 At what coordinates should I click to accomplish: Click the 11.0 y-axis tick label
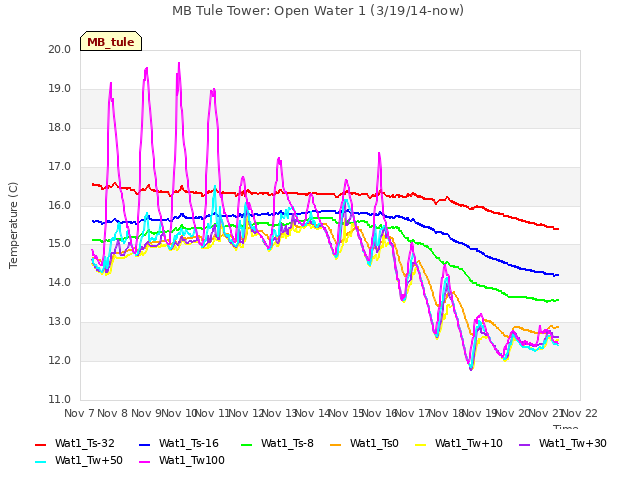click(60, 399)
